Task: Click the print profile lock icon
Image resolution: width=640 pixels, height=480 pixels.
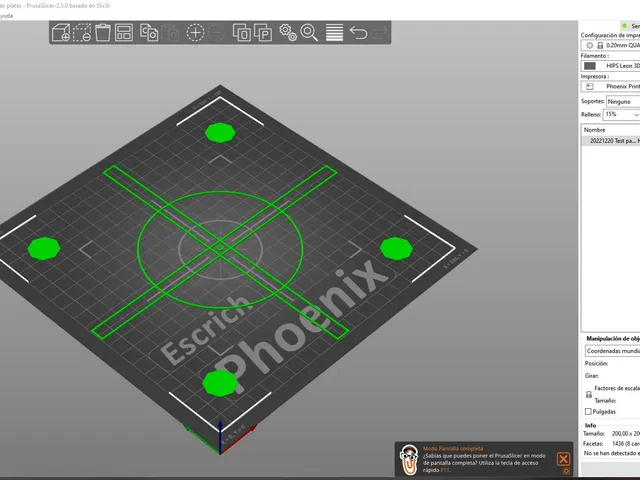Action: pyautogui.click(x=600, y=45)
